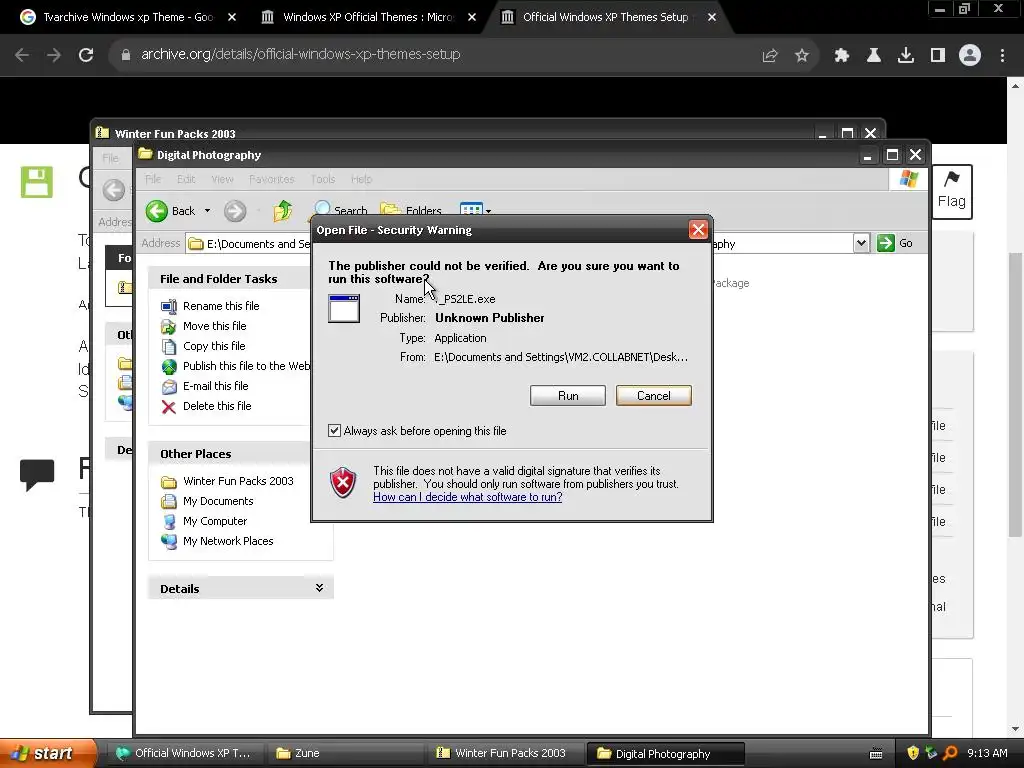Image resolution: width=1024 pixels, height=768 pixels.
Task: Click the Windows Start button
Action: pyautogui.click(x=48, y=753)
